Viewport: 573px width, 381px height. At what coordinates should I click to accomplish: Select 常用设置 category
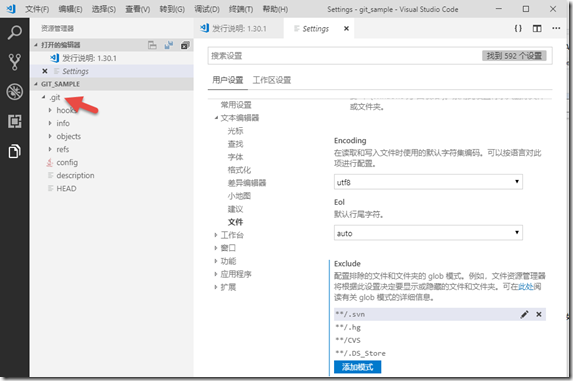(x=236, y=105)
